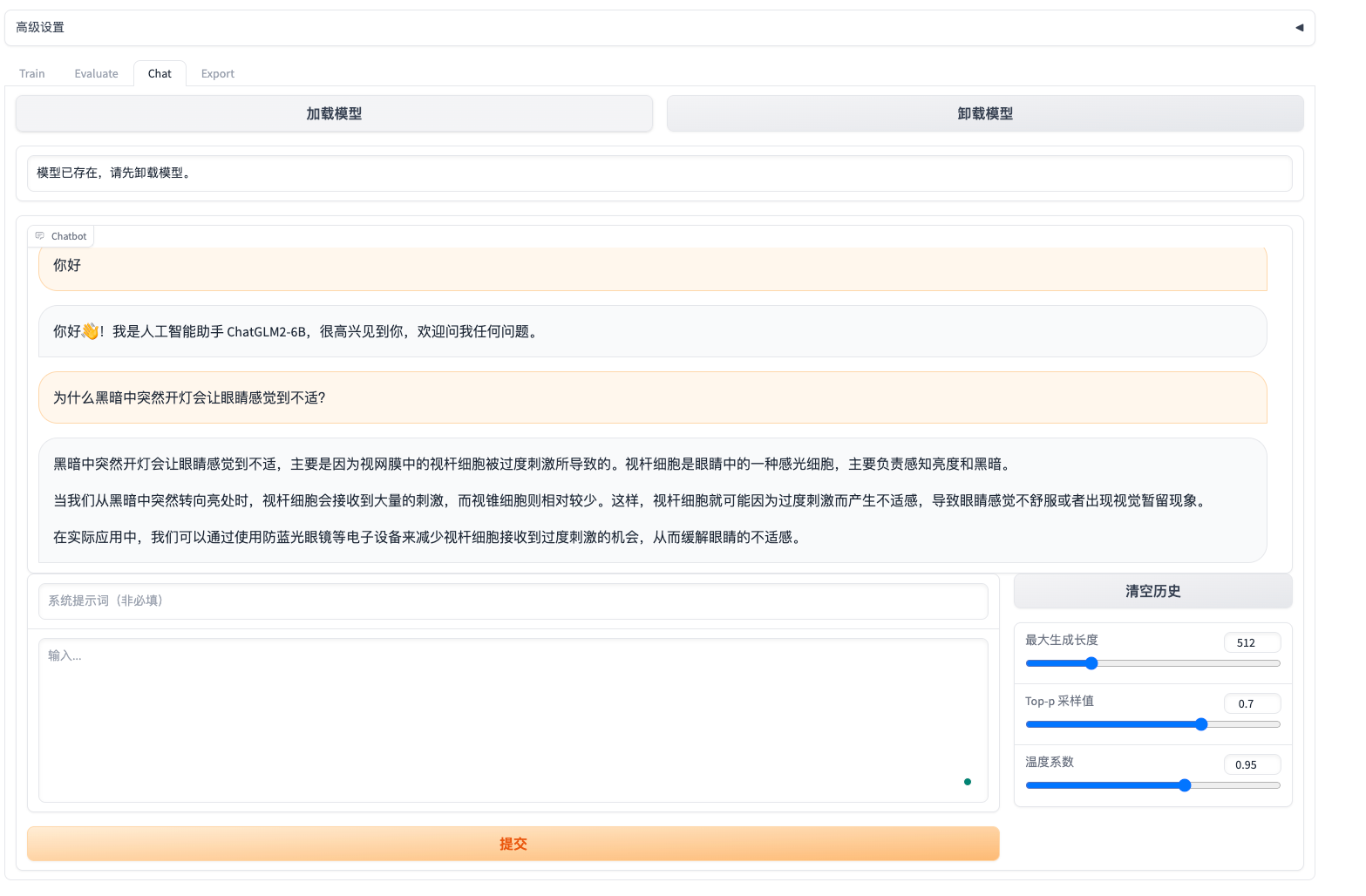The width and height of the screenshot is (1366, 896).
Task: Click the Chatbot label icon
Action: pos(40,236)
